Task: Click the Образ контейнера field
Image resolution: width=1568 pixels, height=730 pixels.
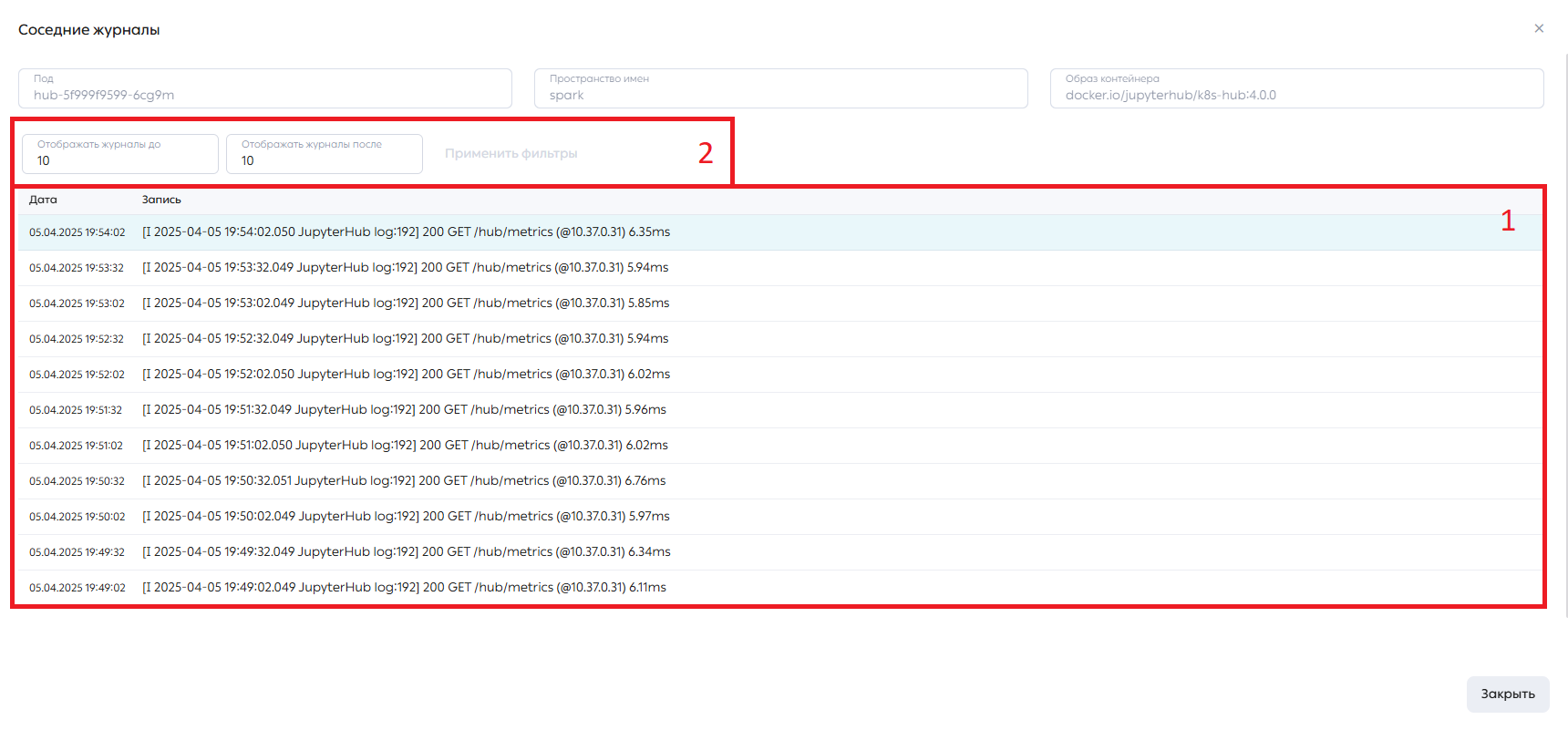Action: coord(1297,88)
